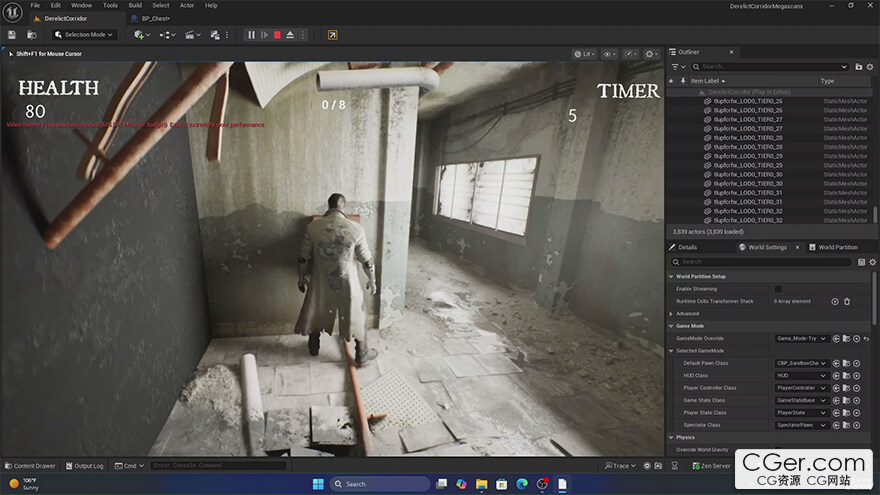Switch to the World Partition tab
The width and height of the screenshot is (880, 495).
click(x=833, y=247)
